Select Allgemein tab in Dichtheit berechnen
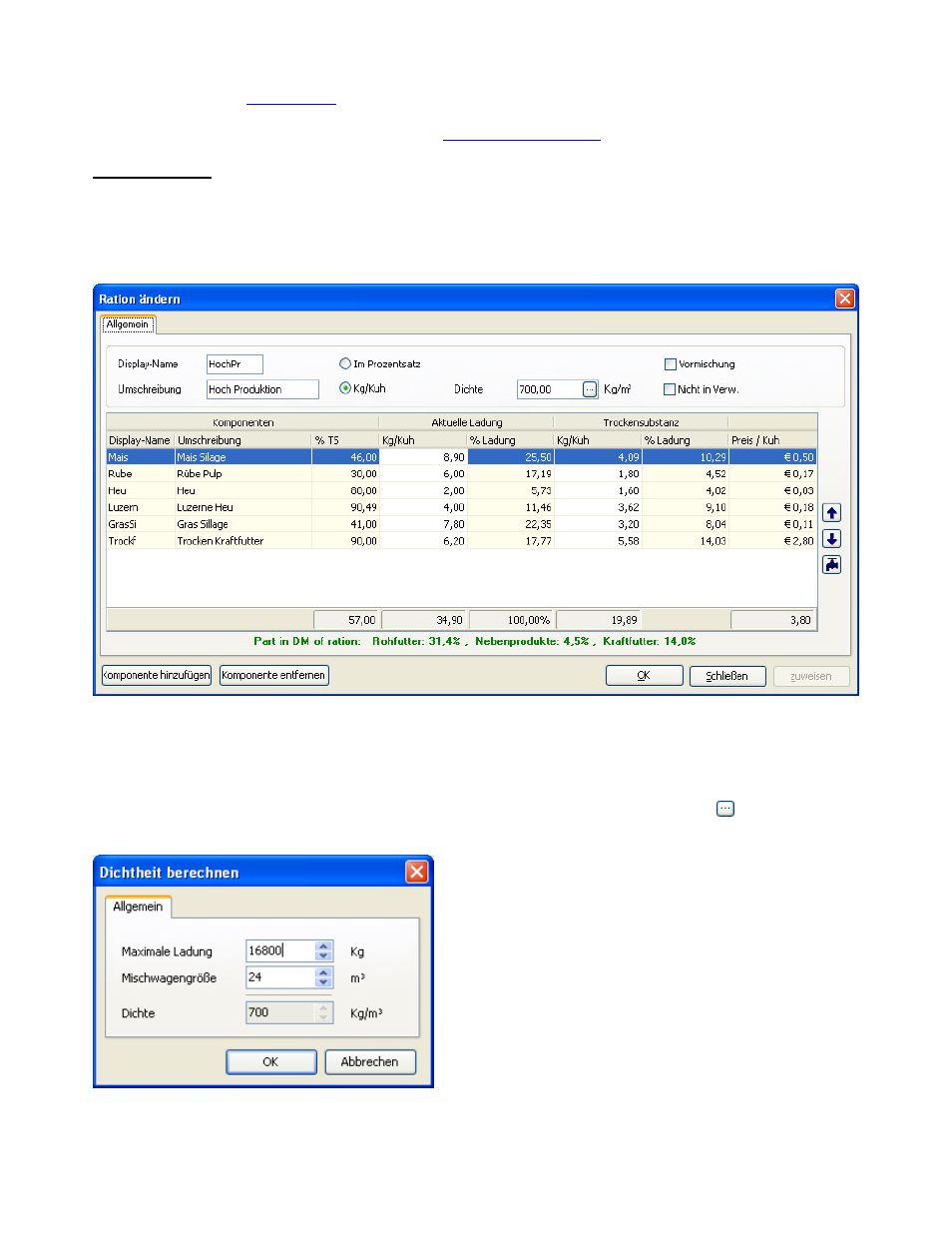 coord(138,907)
